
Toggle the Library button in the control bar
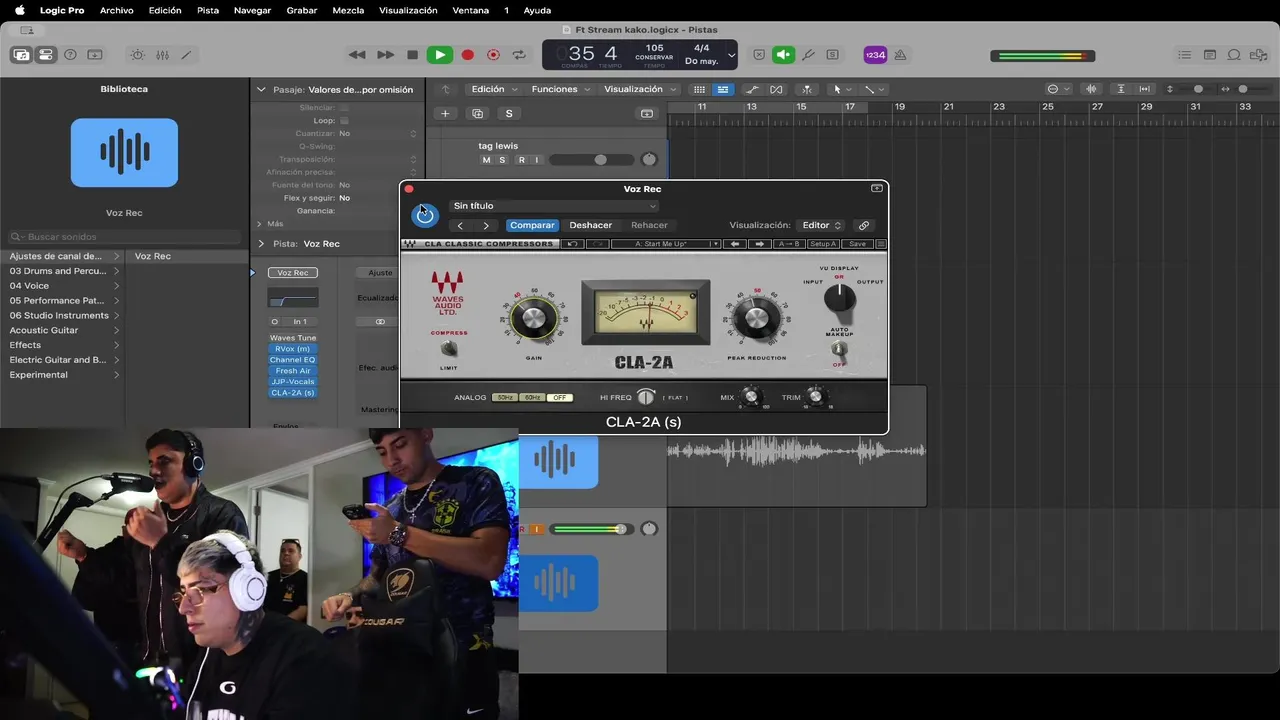tap(21, 55)
